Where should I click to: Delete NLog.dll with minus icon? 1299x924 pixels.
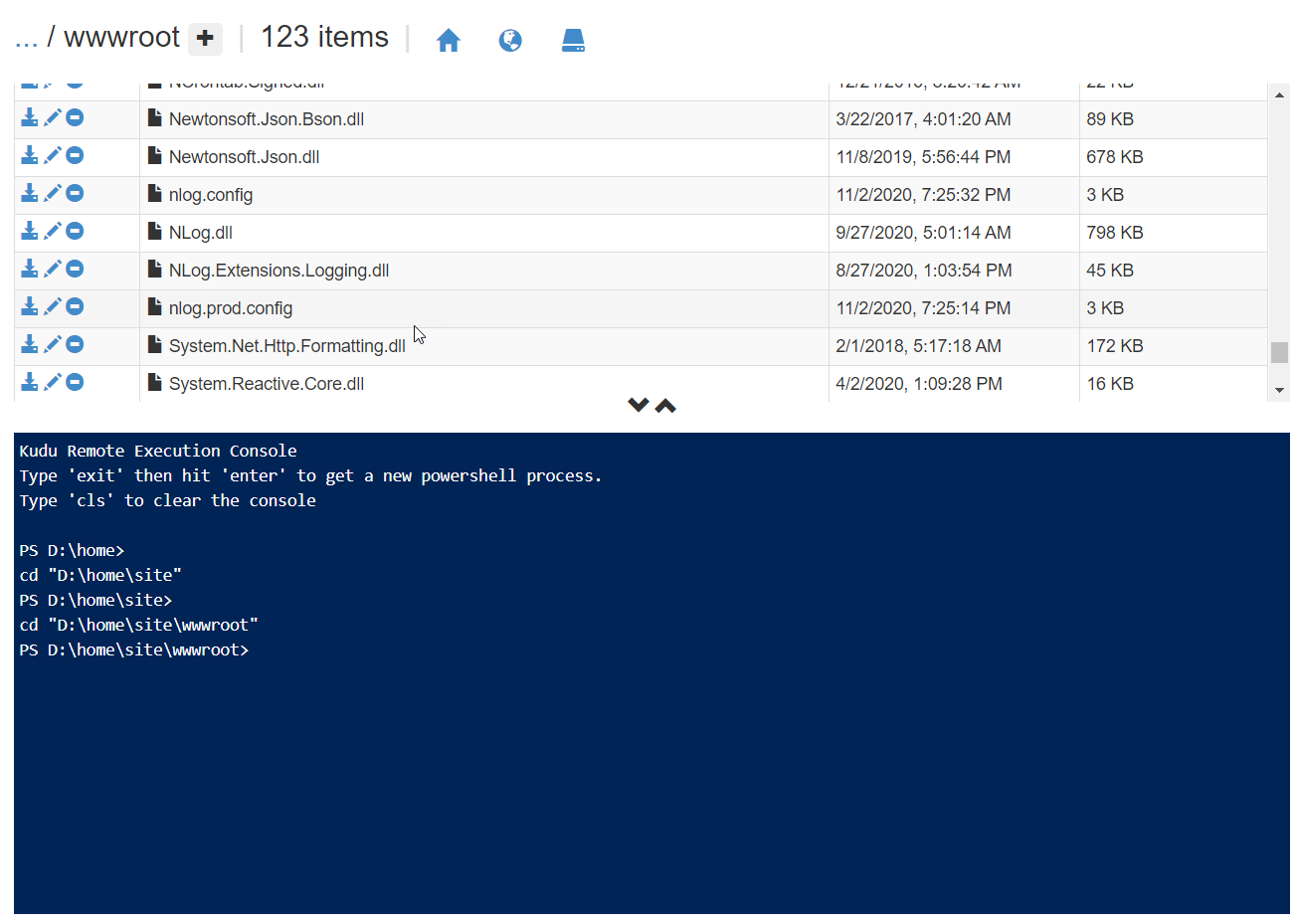coord(75,231)
